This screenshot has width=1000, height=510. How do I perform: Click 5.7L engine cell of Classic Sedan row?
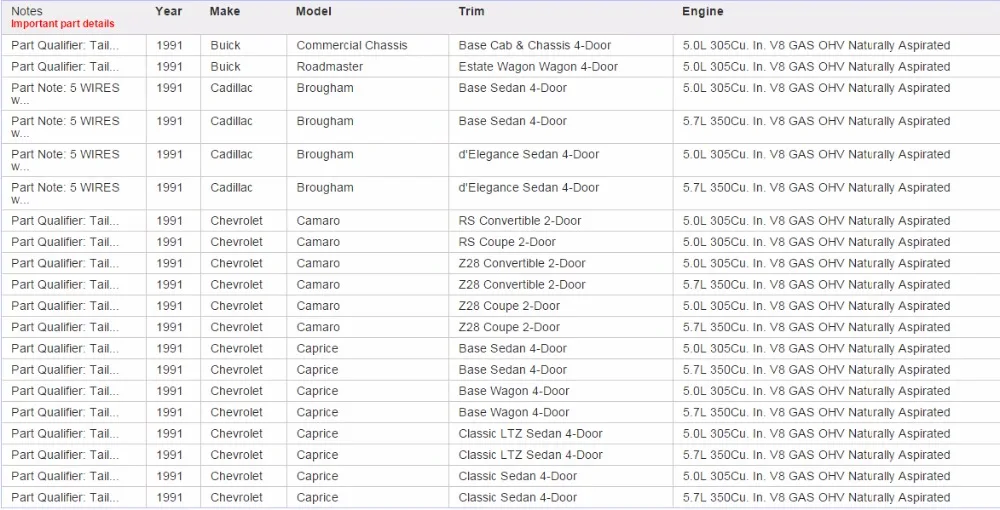pyautogui.click(x=816, y=497)
